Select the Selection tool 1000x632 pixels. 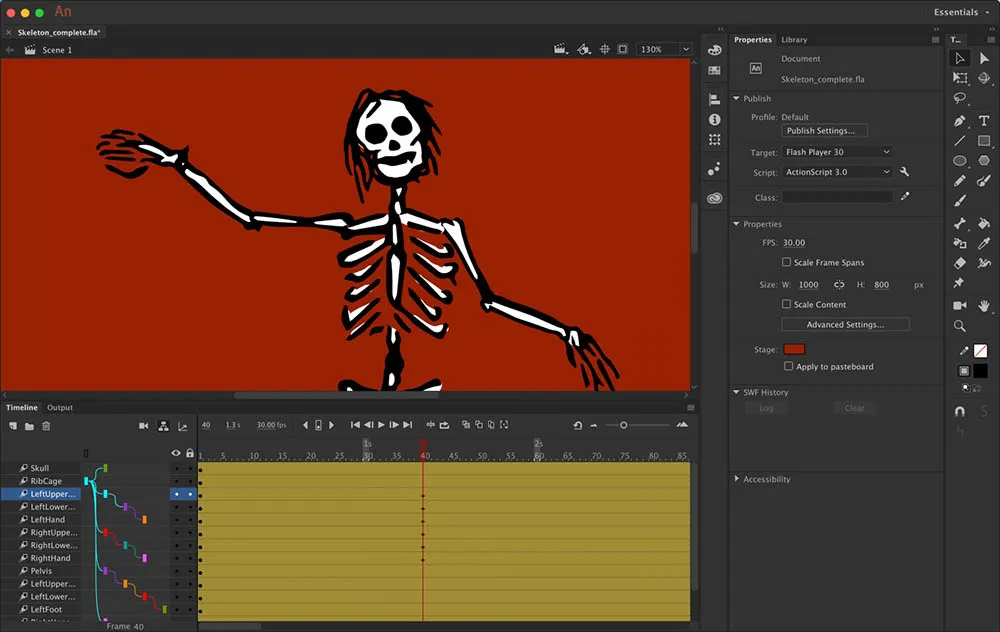tap(959, 58)
